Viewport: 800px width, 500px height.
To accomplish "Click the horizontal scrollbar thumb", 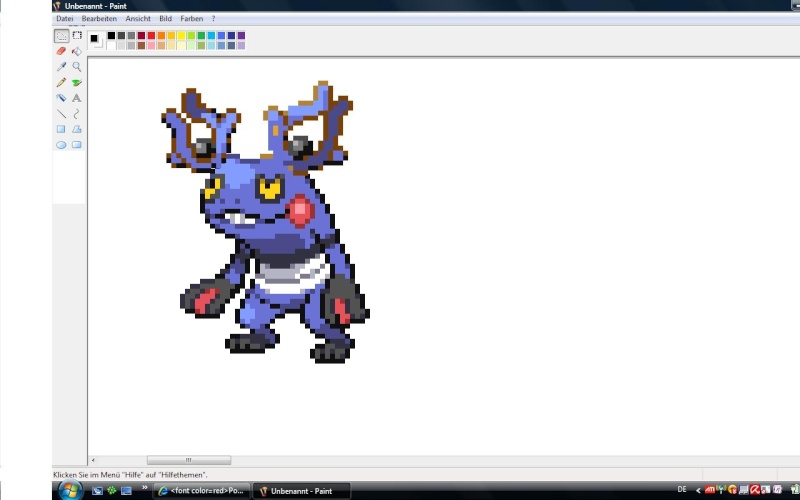I will pyautogui.click(x=189, y=460).
